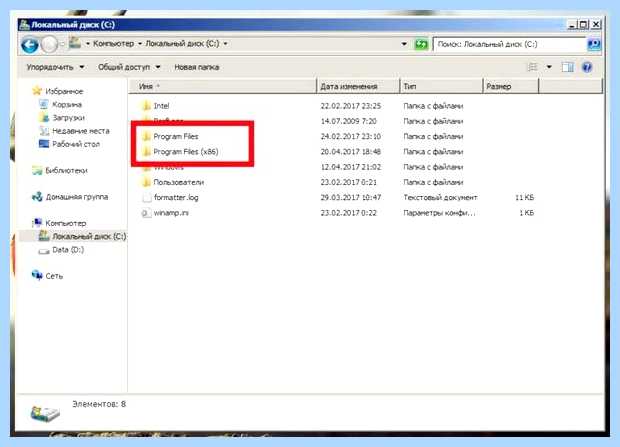Open Help with the question mark icon
Screen dimensions: 620x447
point(587,67)
